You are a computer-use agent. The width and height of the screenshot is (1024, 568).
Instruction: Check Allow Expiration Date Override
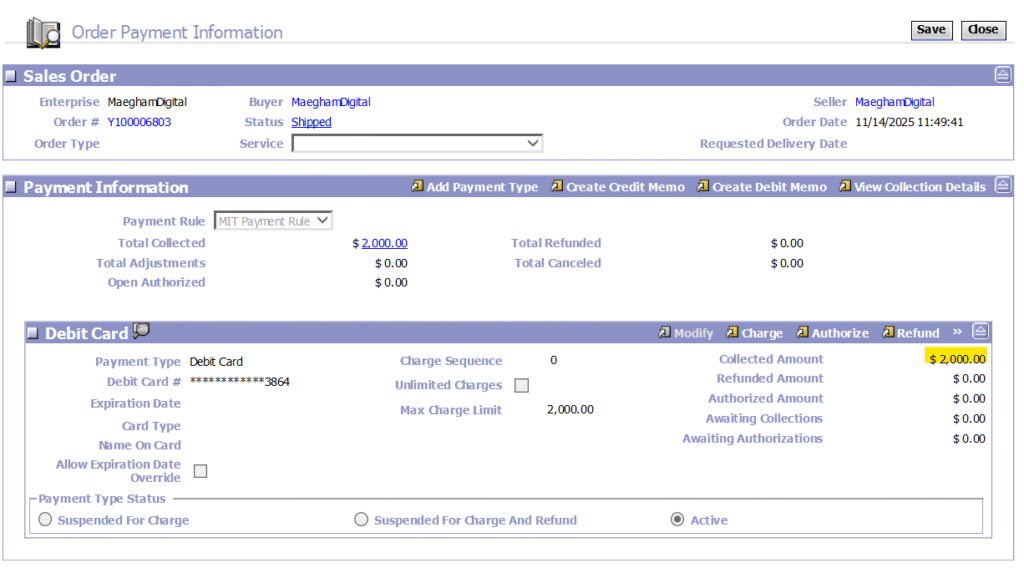pos(201,471)
